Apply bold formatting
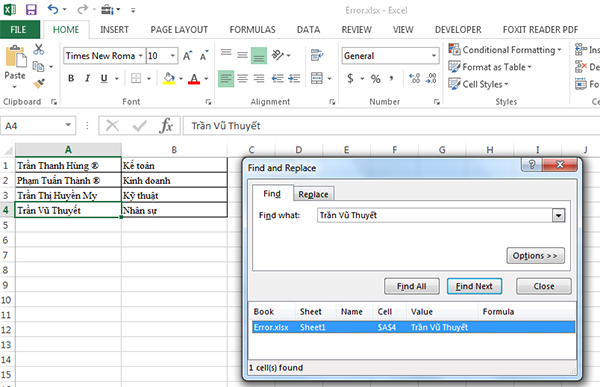The width and height of the screenshot is (600, 387). (x=71, y=78)
